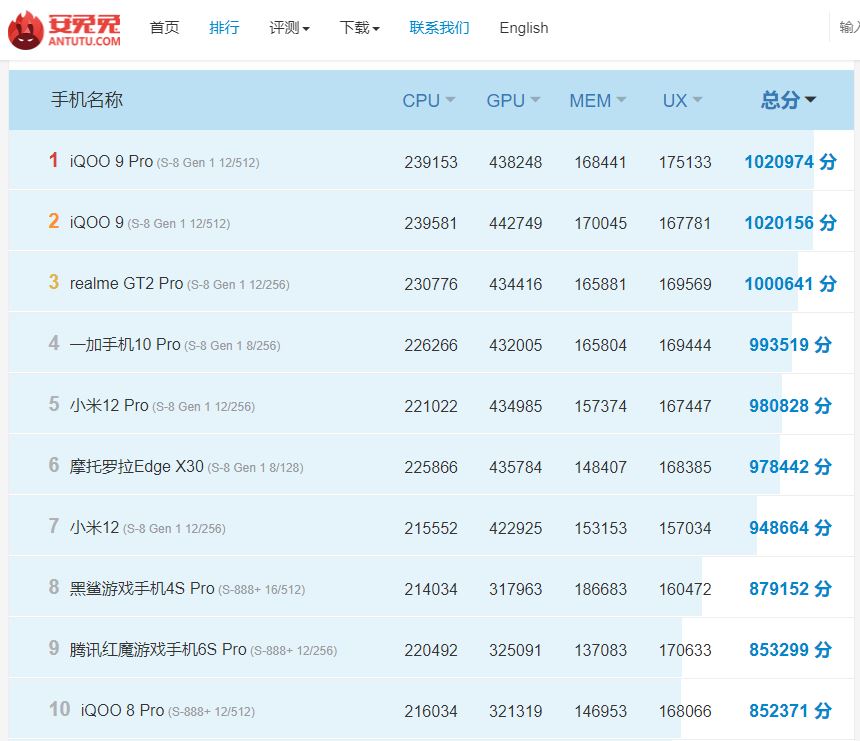
Task: Select the 小米12 (S-8 Gen 1 12/256) entry
Action: click(x=148, y=528)
